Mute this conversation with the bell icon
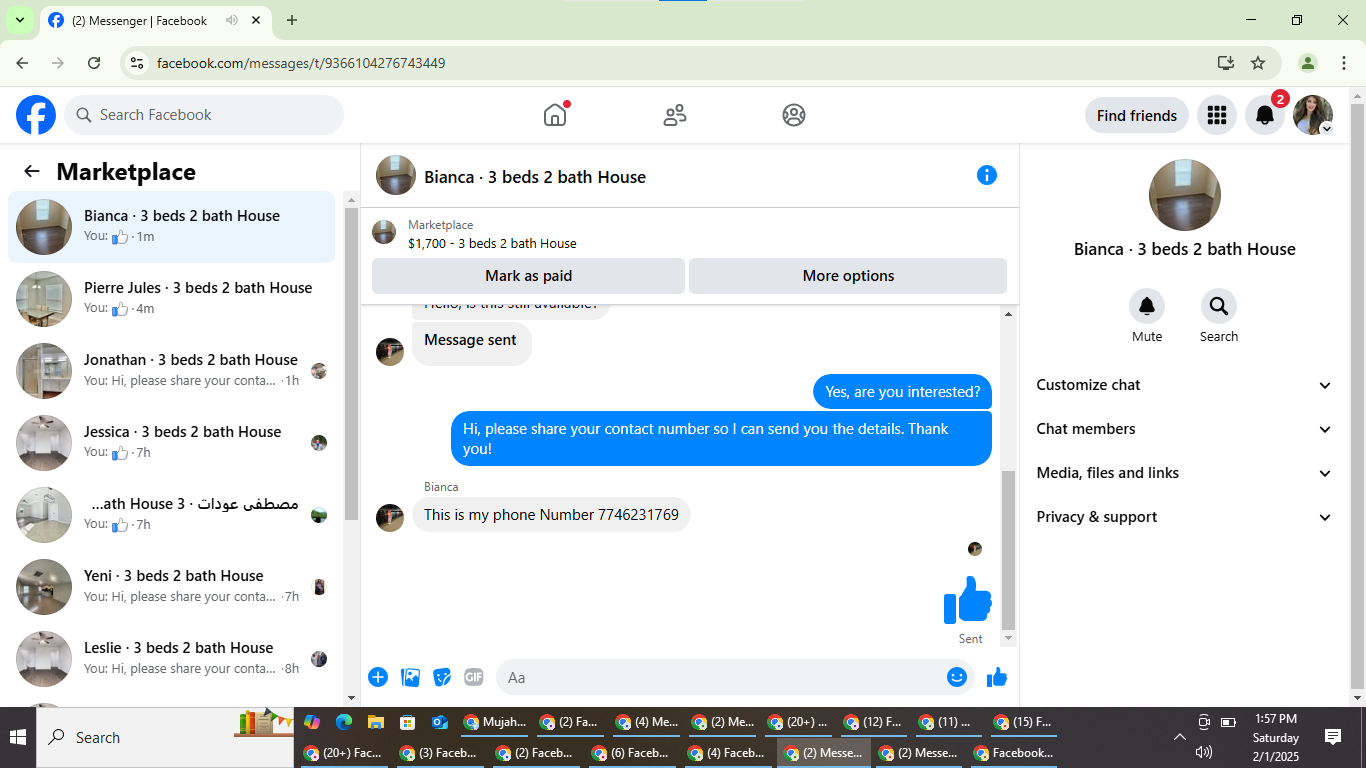 tap(1147, 306)
